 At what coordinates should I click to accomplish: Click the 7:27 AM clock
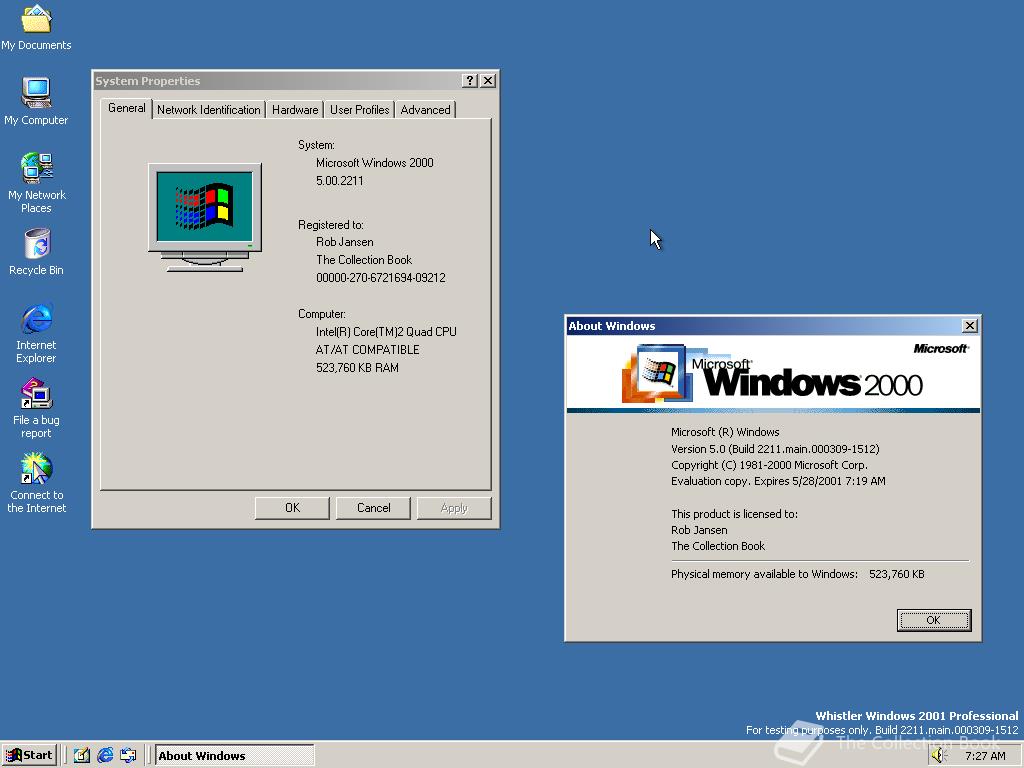985,756
